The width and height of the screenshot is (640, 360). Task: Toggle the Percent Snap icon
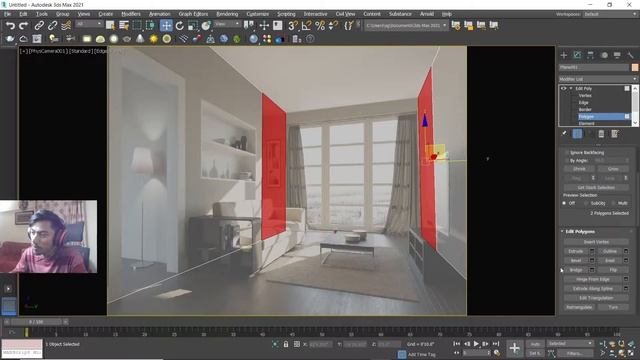pyautogui.click(x=320, y=26)
